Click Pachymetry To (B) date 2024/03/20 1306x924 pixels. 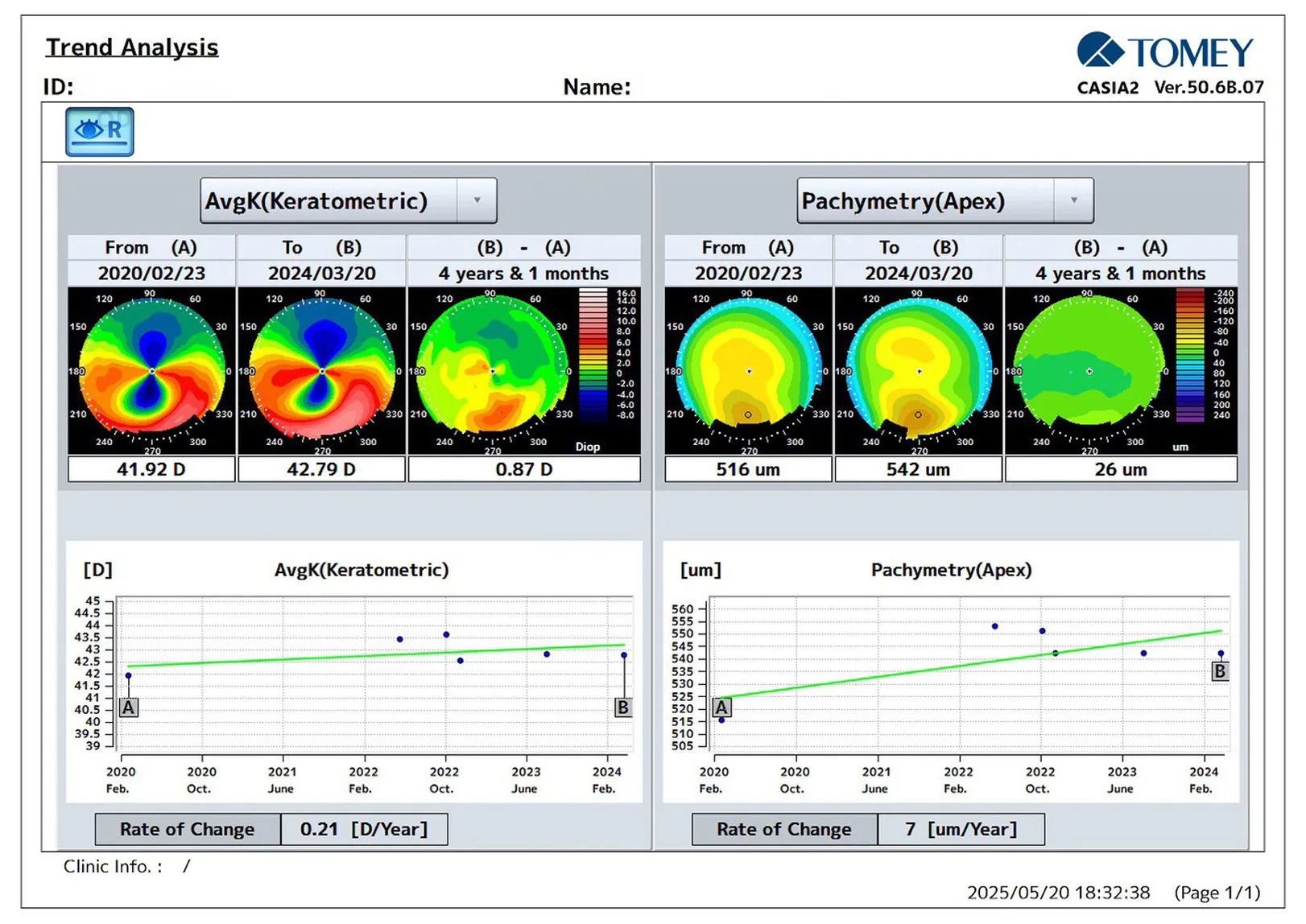919,274
